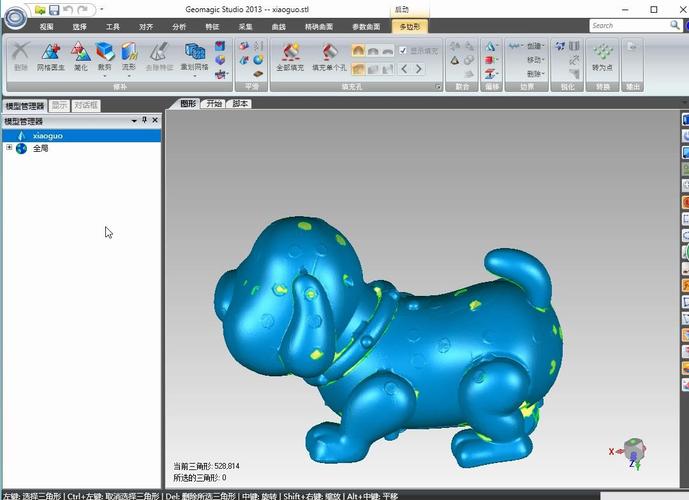
Task: Open the 精确曲面 ribbon tab
Action: pyautogui.click(x=319, y=27)
